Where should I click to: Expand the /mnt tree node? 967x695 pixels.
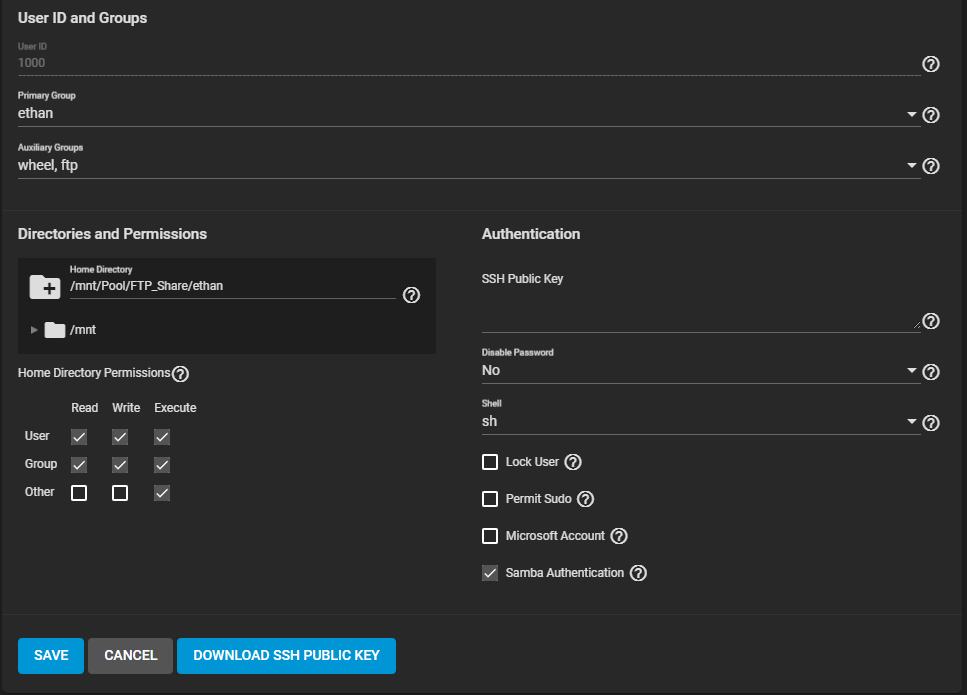point(34,330)
